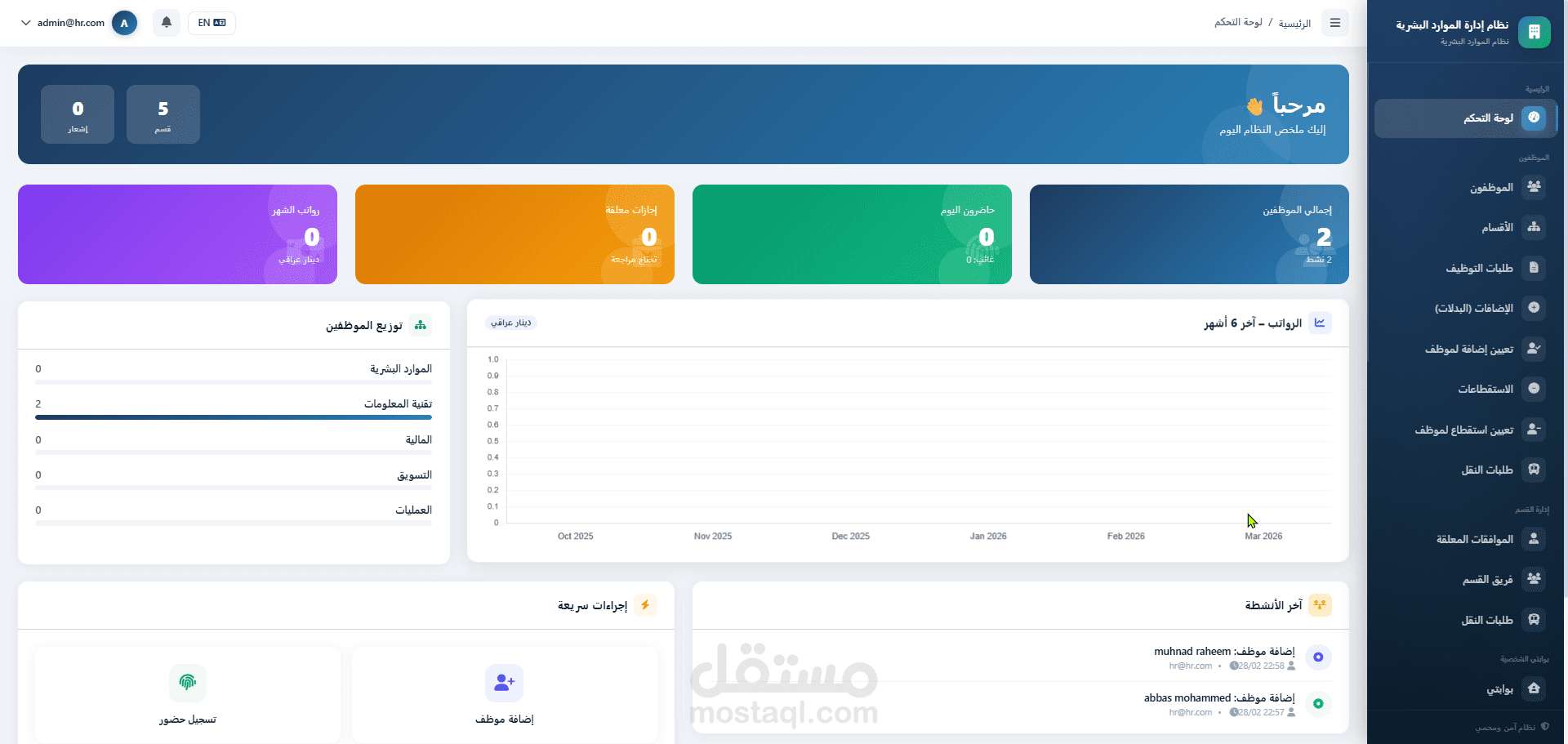Open الرئيسية from the breadcrumb
Viewport: 1568px width, 744px height.
tap(1296, 23)
